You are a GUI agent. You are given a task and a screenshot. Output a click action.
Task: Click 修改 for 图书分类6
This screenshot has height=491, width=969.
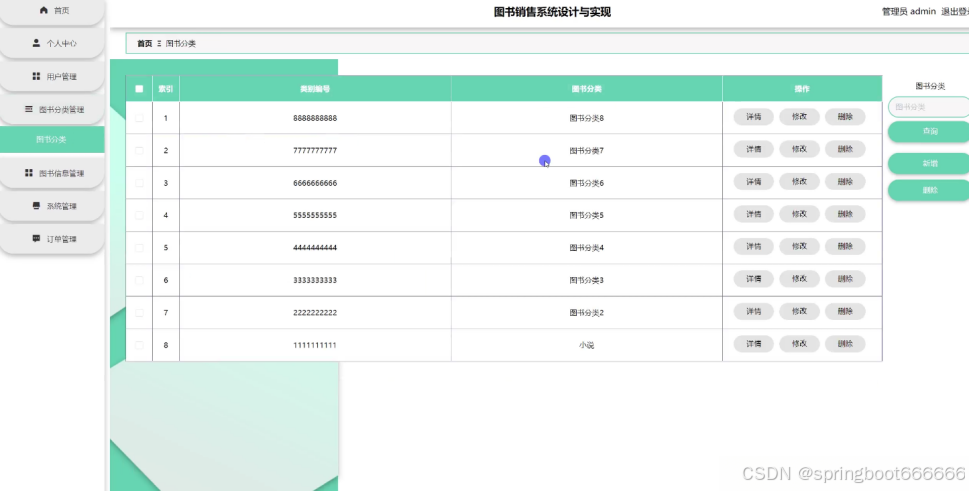[x=799, y=182]
